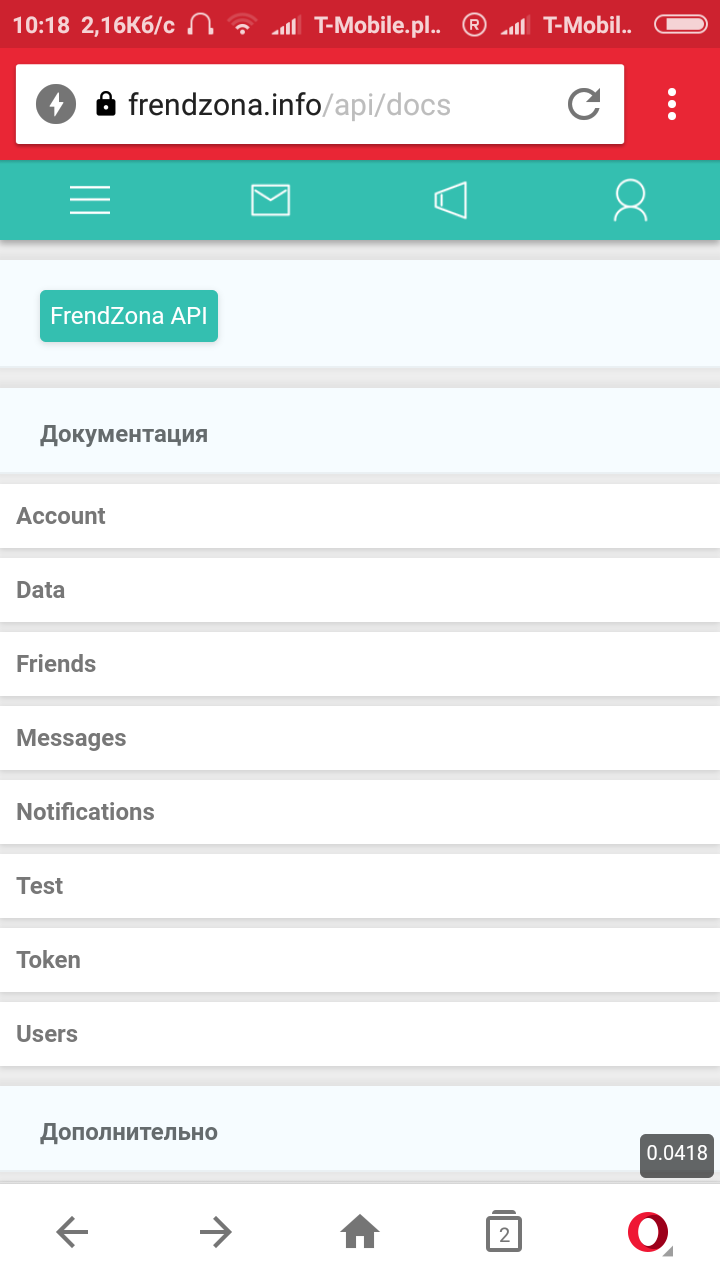
Task: Expand the Messages documentation section
Action: [71, 738]
